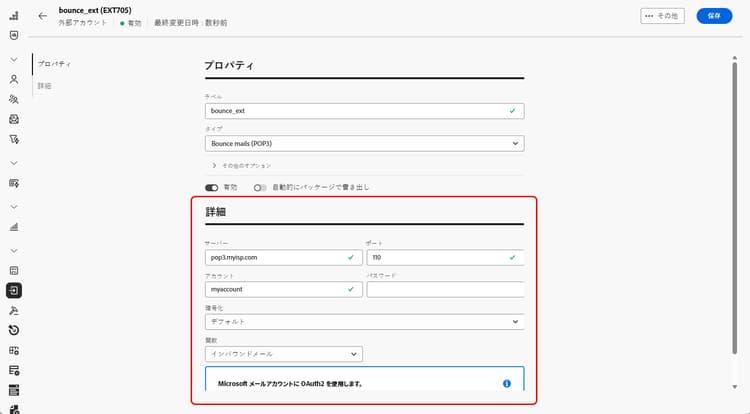Image resolution: width=750 pixels, height=414 pixels.
Task: Collapse sidebar section chevron above person icon
Action: coord(14,59)
